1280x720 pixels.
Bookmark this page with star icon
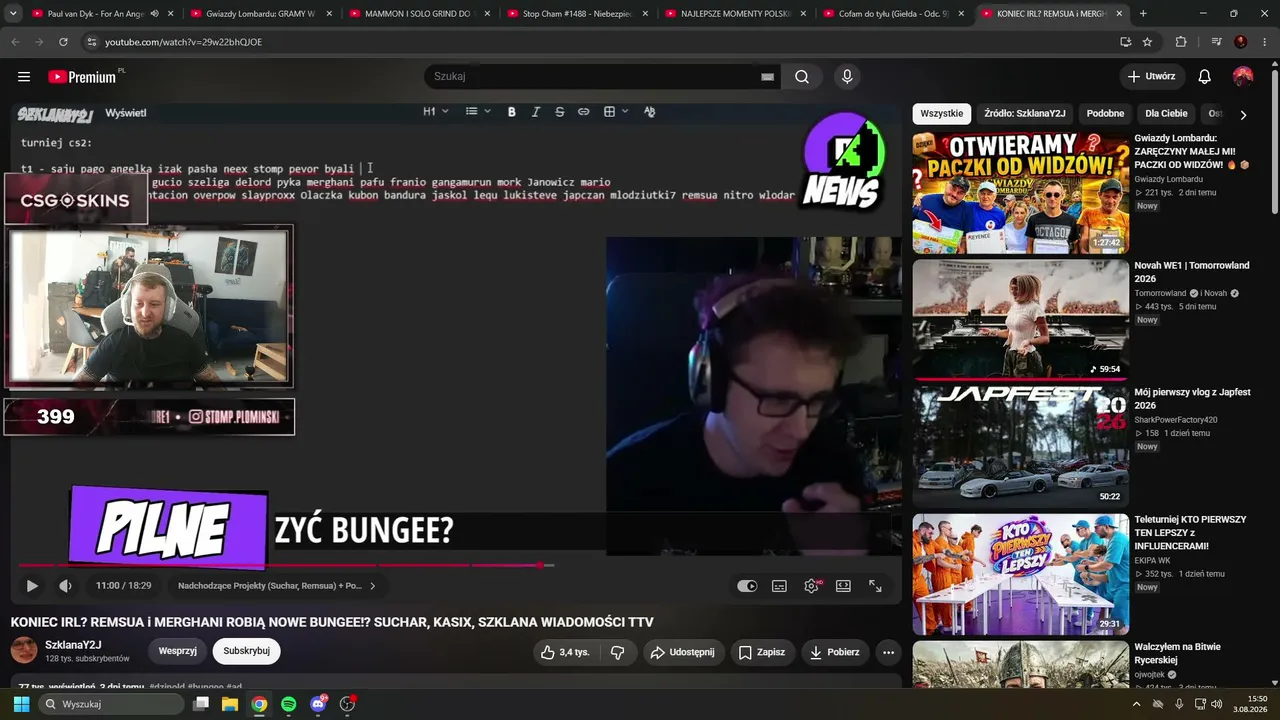[1147, 42]
